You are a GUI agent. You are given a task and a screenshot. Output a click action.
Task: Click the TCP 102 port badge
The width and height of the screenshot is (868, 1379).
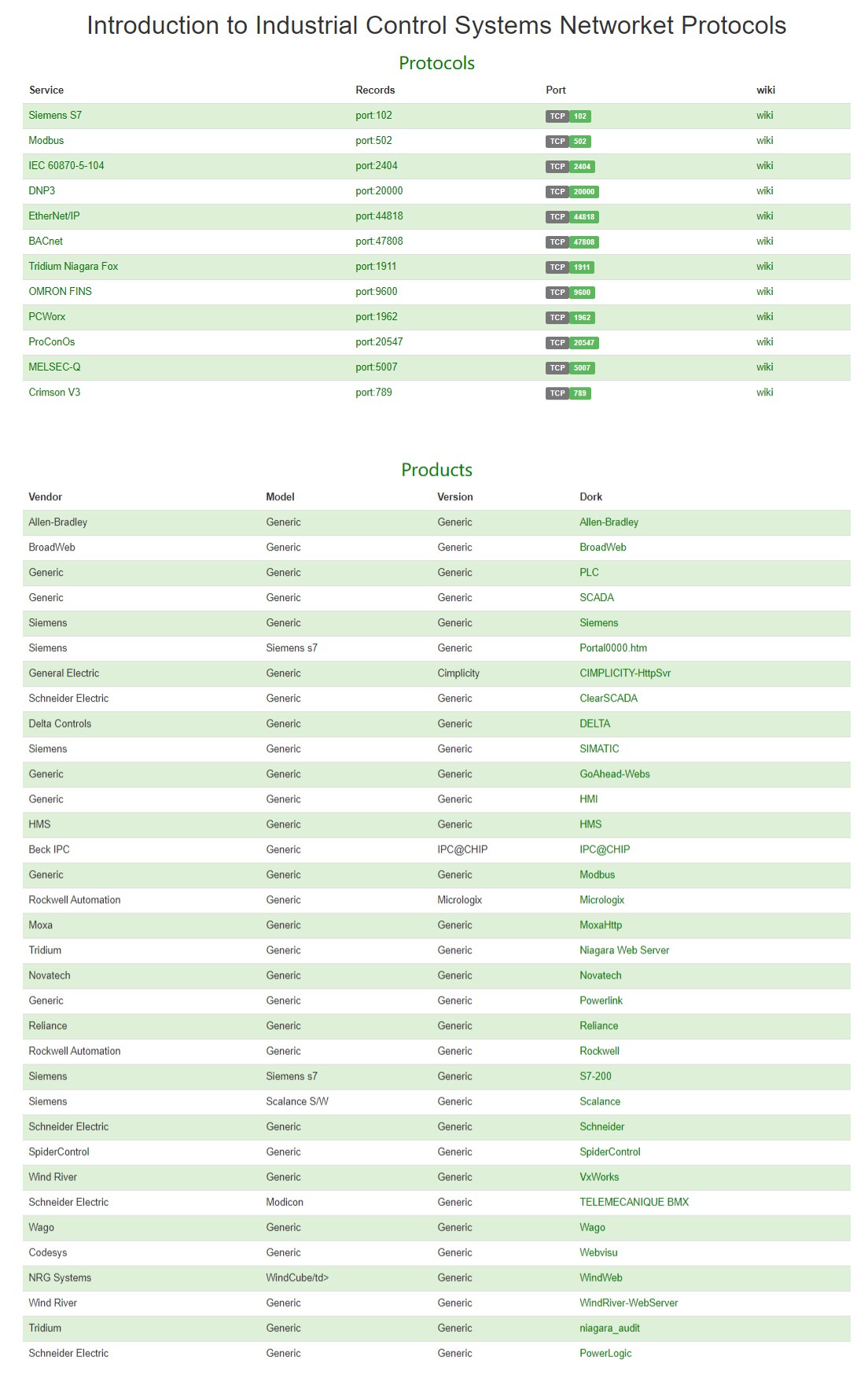click(568, 116)
